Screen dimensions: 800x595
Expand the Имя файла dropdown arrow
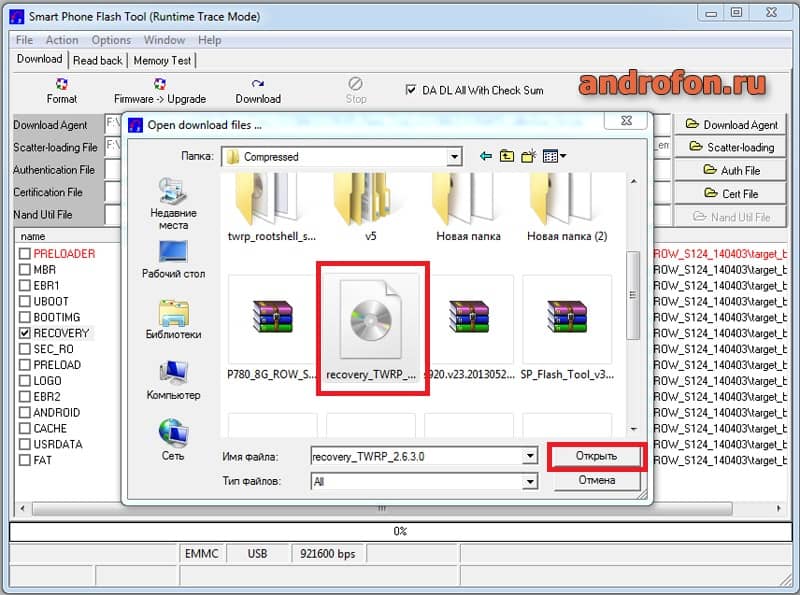tap(530, 456)
